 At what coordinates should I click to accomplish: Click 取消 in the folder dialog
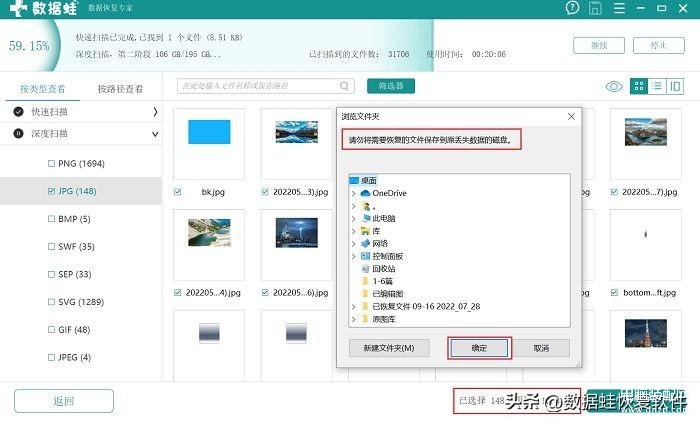click(x=541, y=348)
